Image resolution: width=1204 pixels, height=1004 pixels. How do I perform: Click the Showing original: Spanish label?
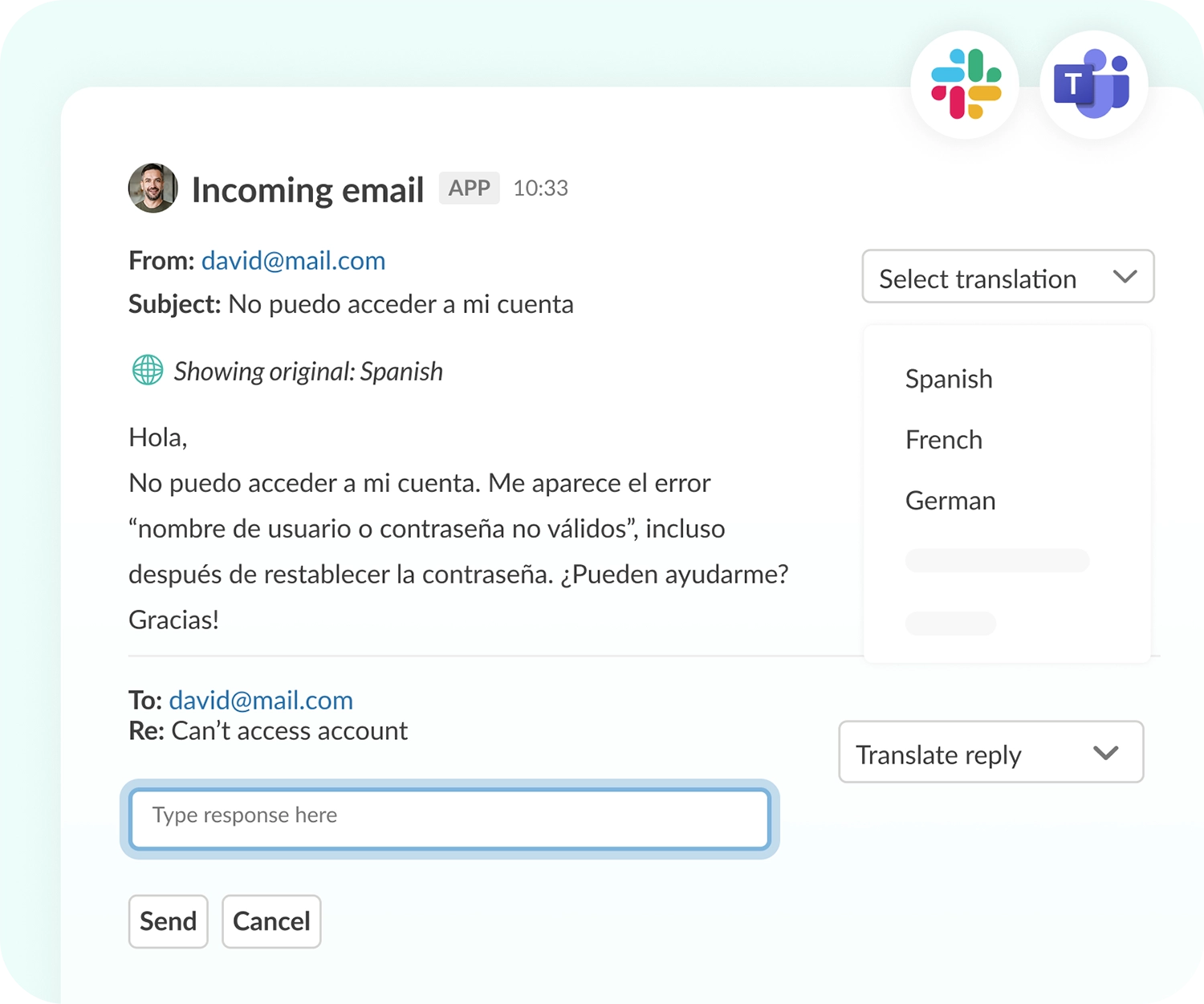pos(308,372)
